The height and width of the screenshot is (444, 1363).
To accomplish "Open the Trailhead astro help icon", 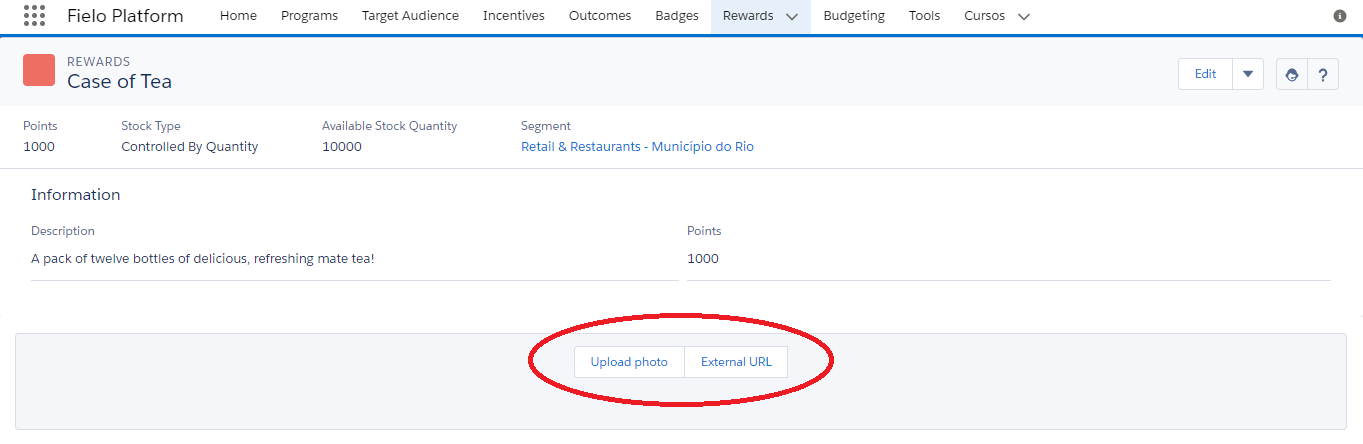I will [1292, 74].
